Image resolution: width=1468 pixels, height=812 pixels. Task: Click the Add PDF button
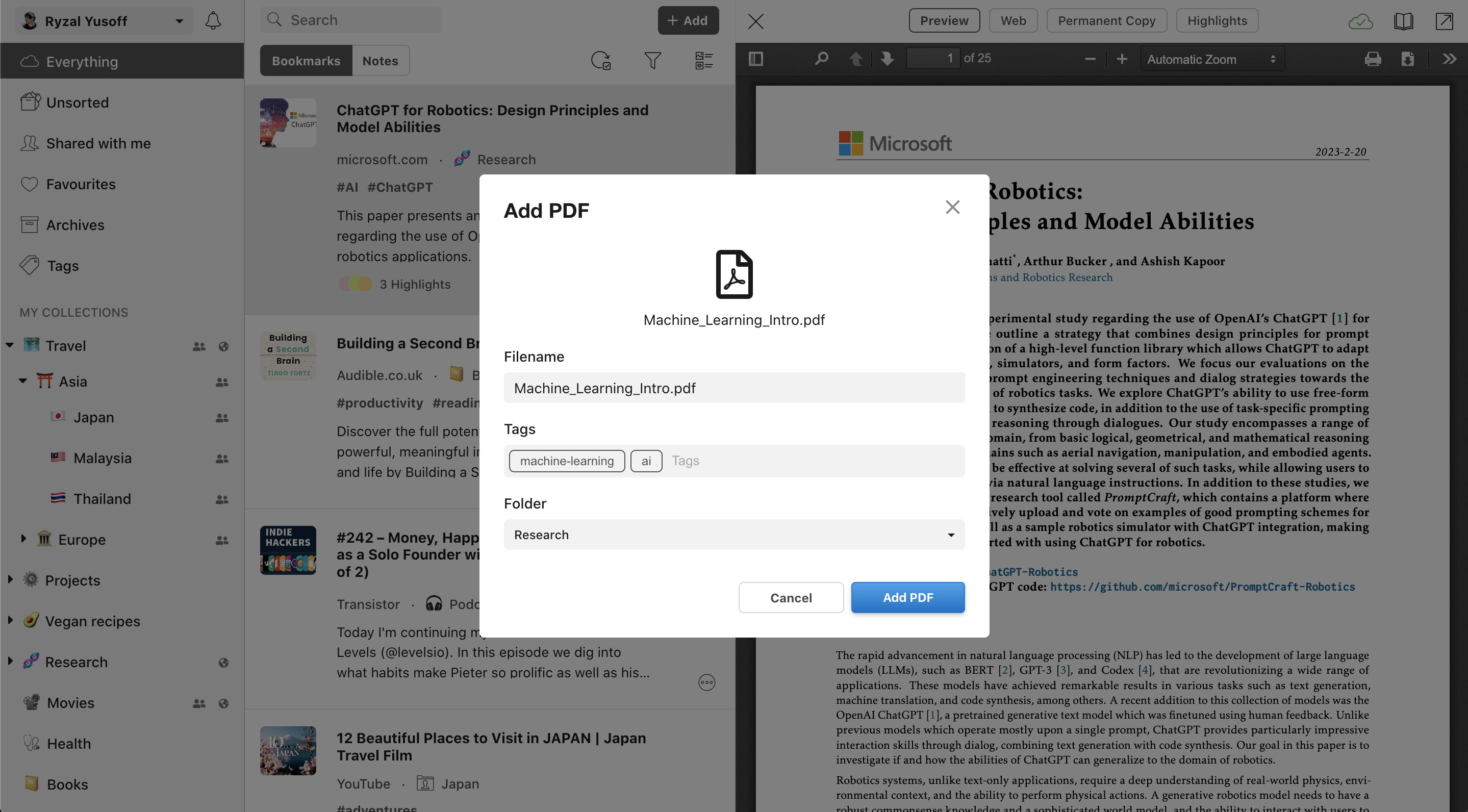click(908, 597)
